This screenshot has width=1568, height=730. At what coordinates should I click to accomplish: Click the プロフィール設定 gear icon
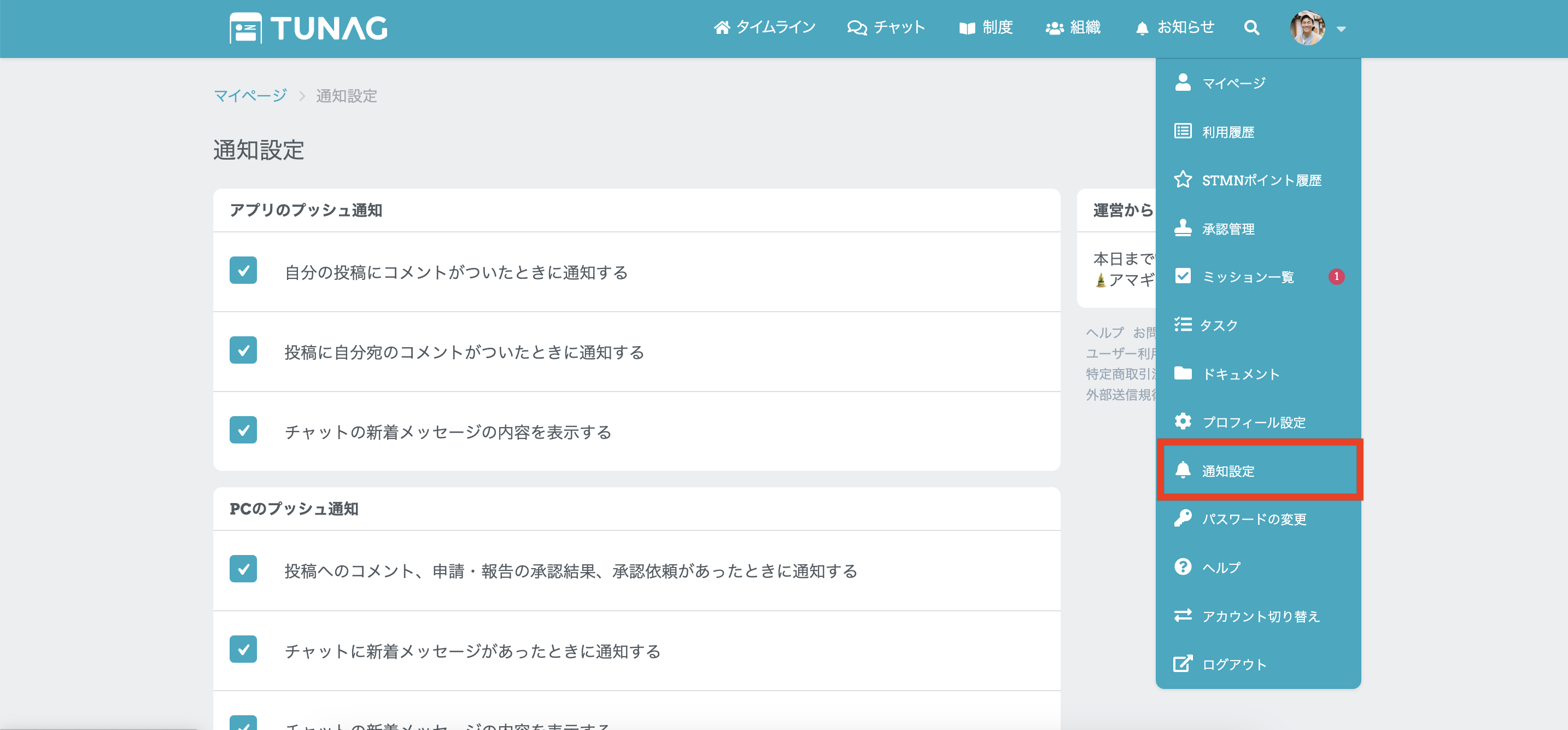pos(1183,421)
